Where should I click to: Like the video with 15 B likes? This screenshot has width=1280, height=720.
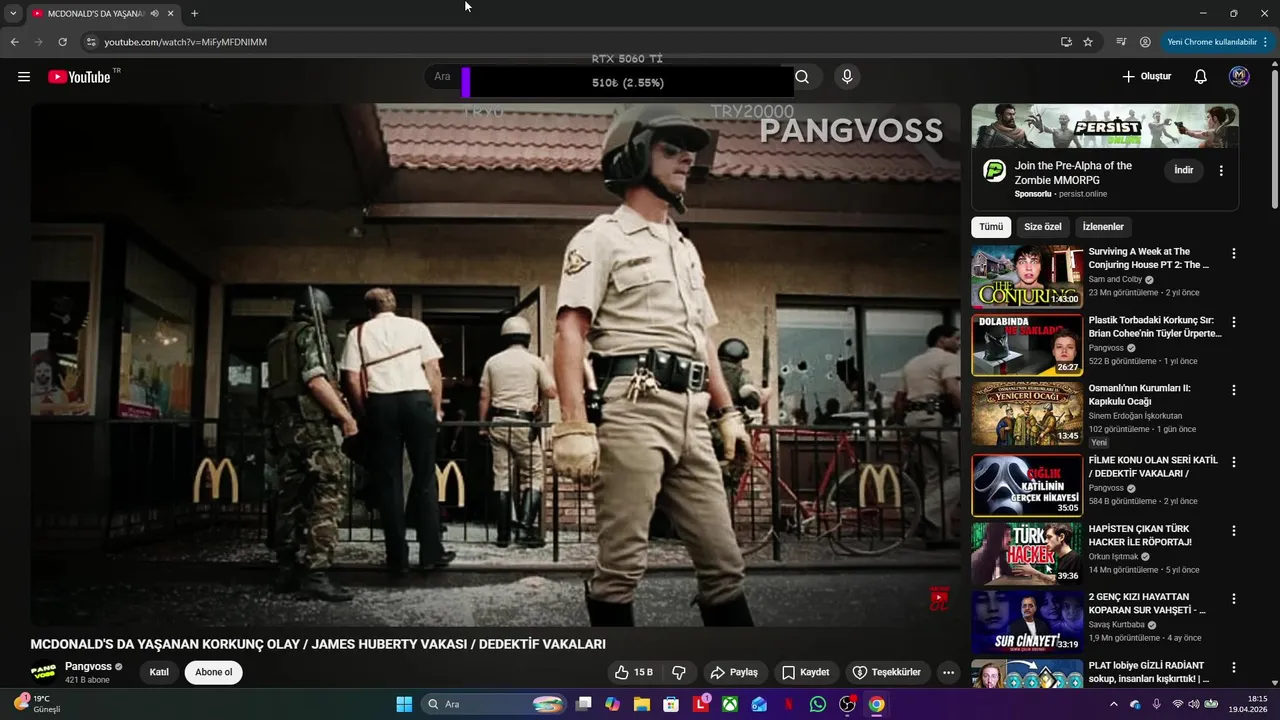(x=634, y=672)
